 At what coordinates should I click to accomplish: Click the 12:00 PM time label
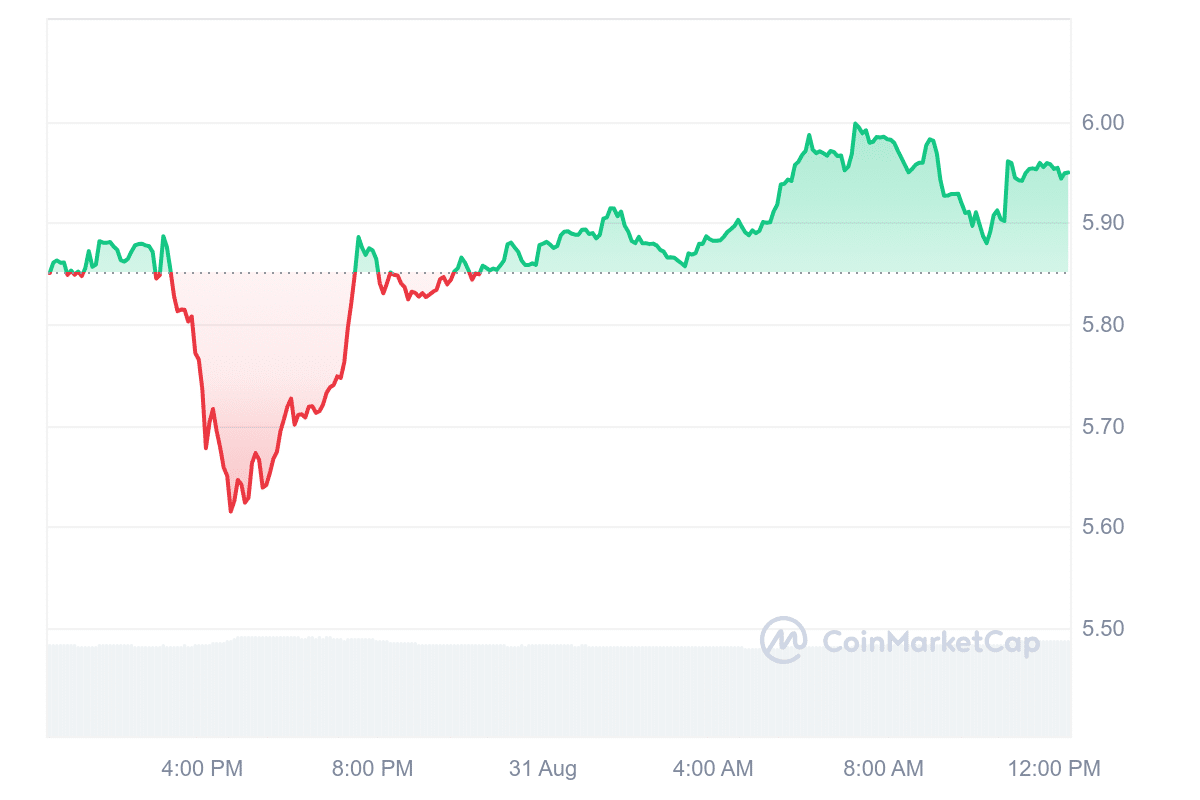(1053, 769)
